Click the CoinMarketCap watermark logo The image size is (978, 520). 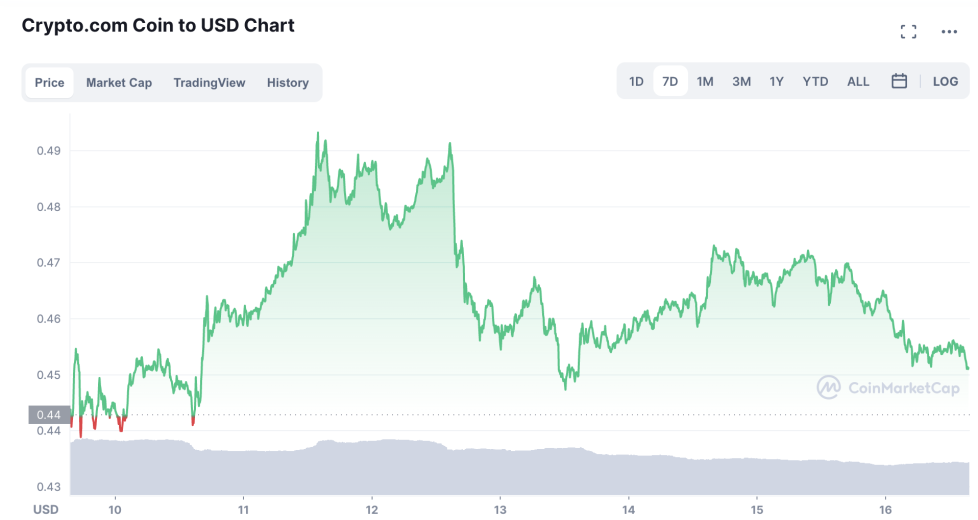(x=888, y=388)
